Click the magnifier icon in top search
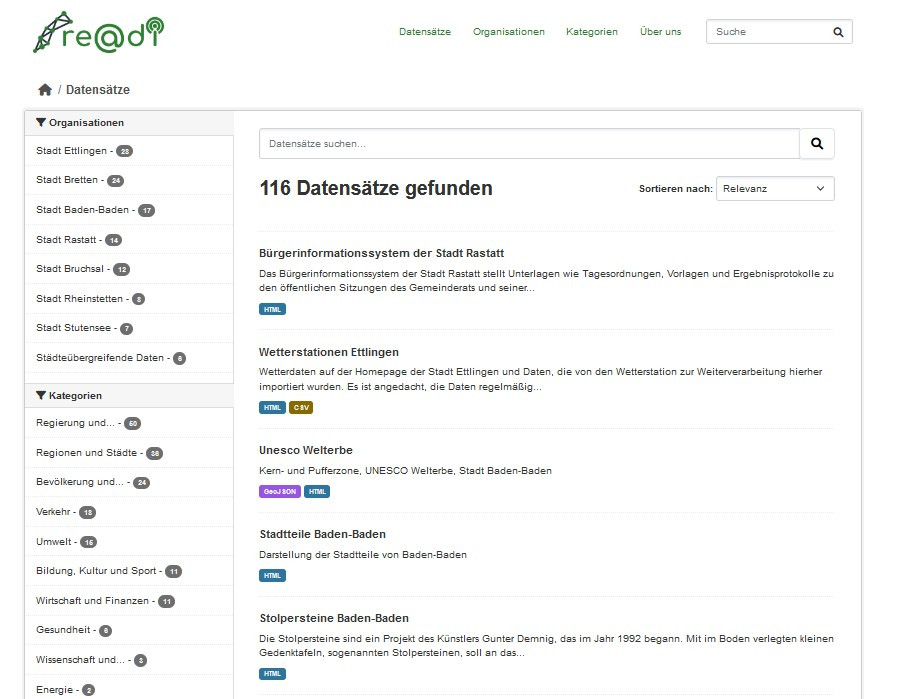Viewport: 900px width, 699px height. 838,32
